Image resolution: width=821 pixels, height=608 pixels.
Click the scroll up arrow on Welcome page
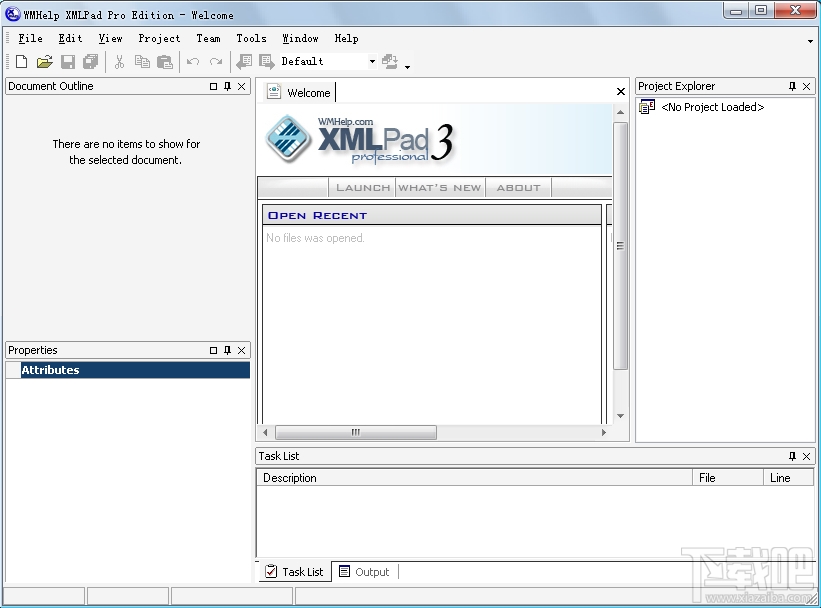coord(620,112)
